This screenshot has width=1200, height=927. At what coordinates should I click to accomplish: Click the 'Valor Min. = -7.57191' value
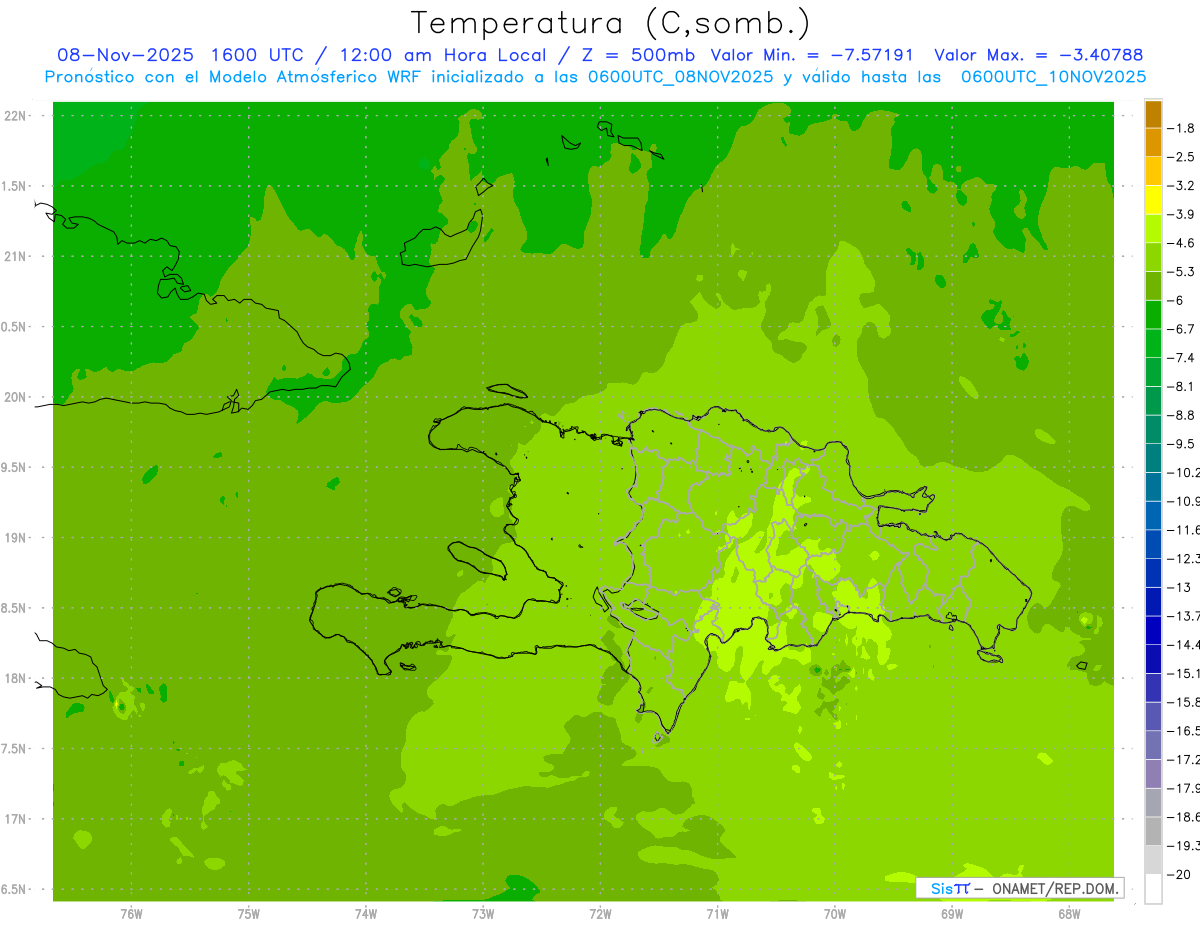point(812,55)
